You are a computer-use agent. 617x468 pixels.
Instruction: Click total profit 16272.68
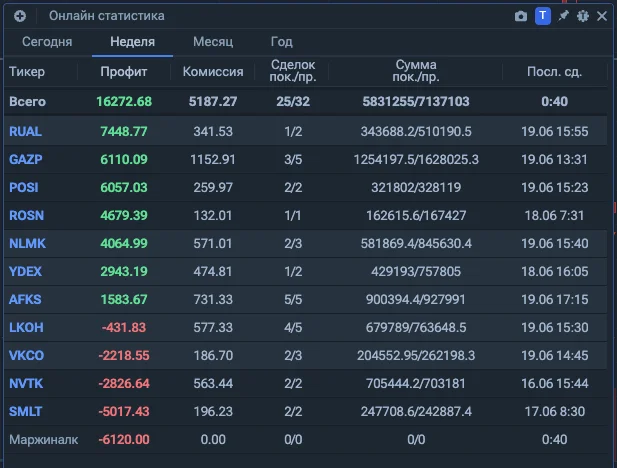(124, 102)
